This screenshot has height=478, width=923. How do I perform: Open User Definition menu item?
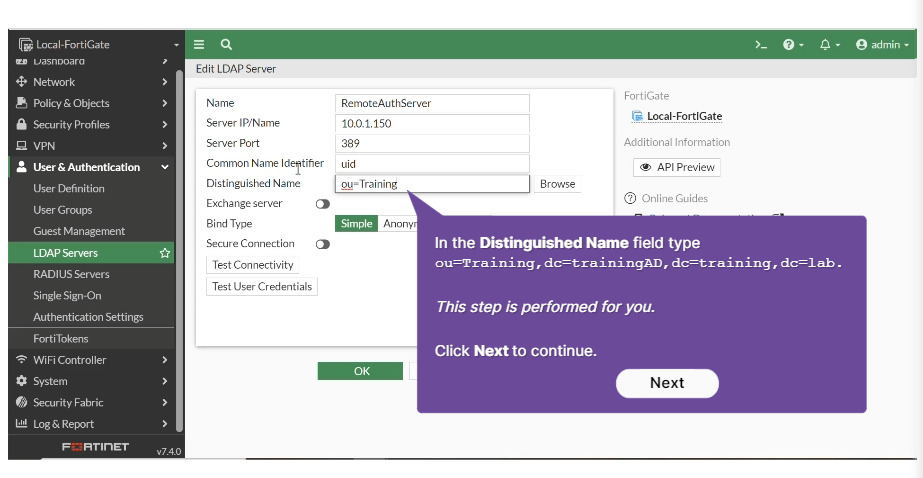pos(69,188)
